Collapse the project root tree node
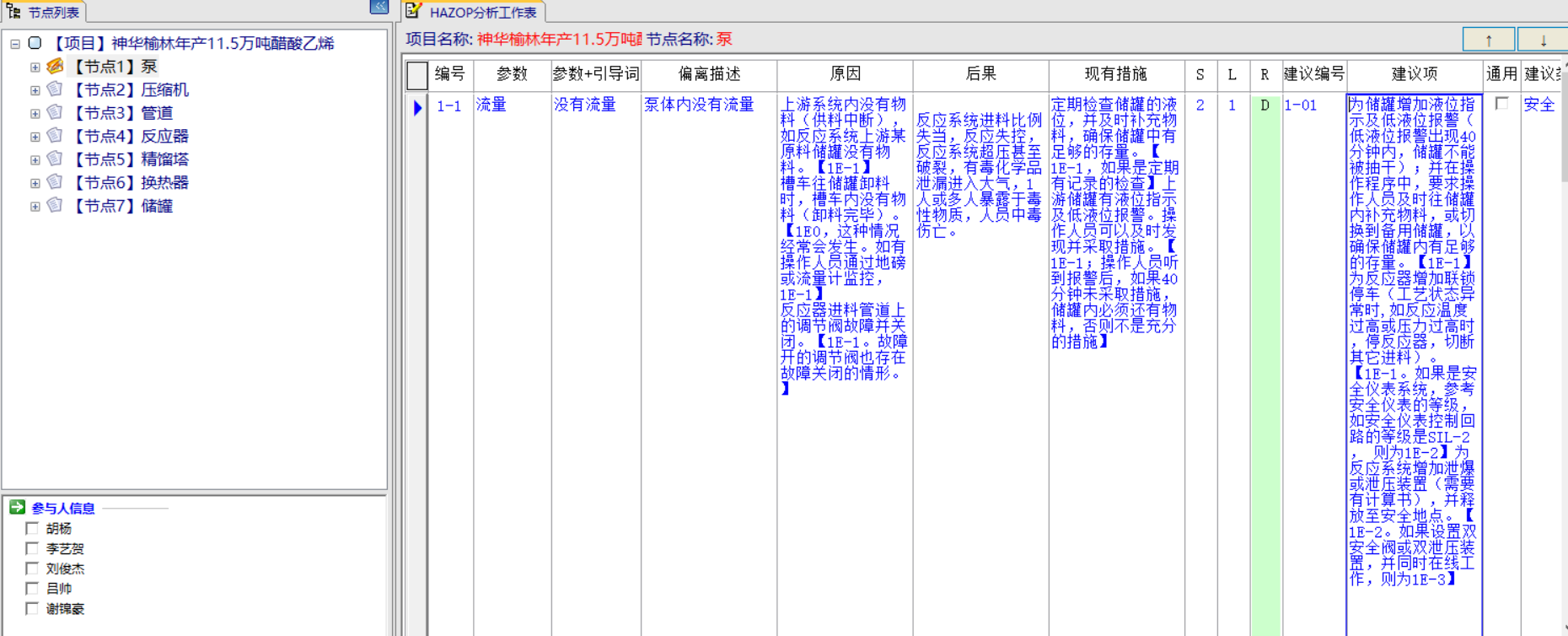1568x636 pixels. point(15,44)
